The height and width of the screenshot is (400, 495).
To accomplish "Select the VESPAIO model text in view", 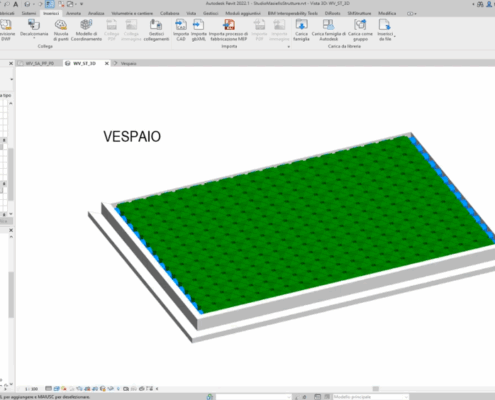I will tap(132, 136).
